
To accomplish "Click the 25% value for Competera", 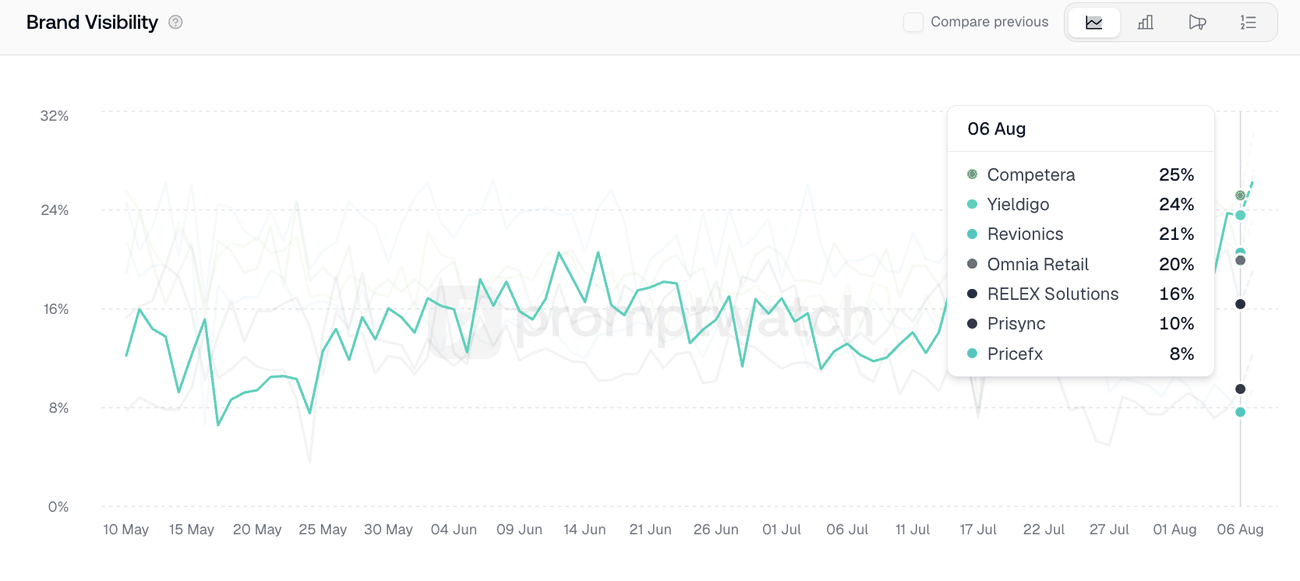I will point(1176,174).
